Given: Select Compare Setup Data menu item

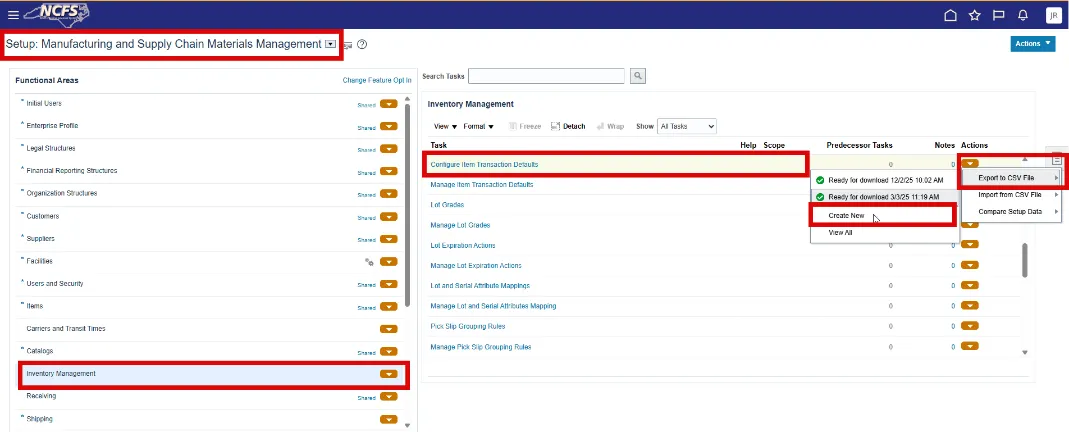Looking at the screenshot, I should click(x=1012, y=212).
